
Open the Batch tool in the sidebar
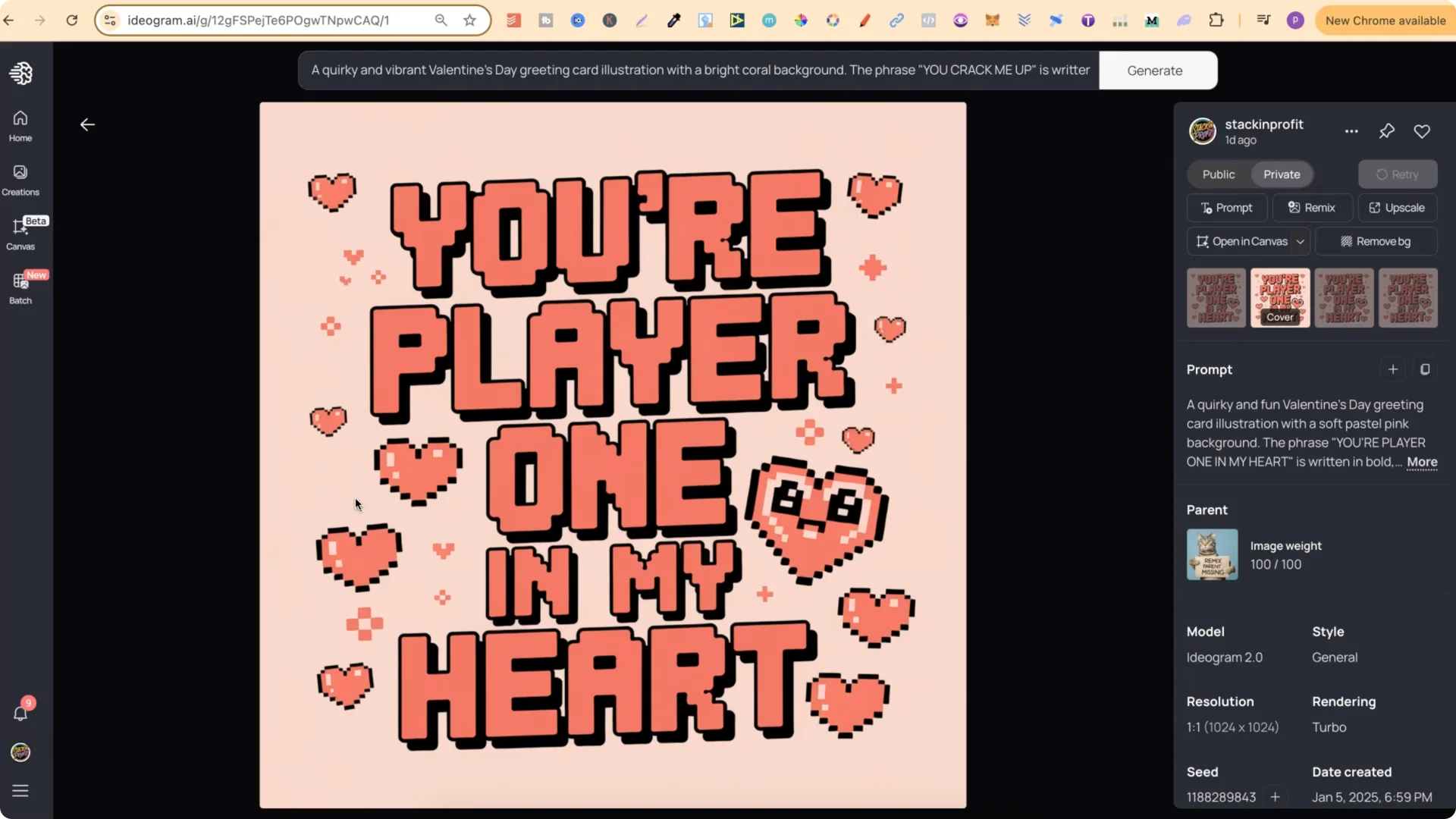coord(20,288)
